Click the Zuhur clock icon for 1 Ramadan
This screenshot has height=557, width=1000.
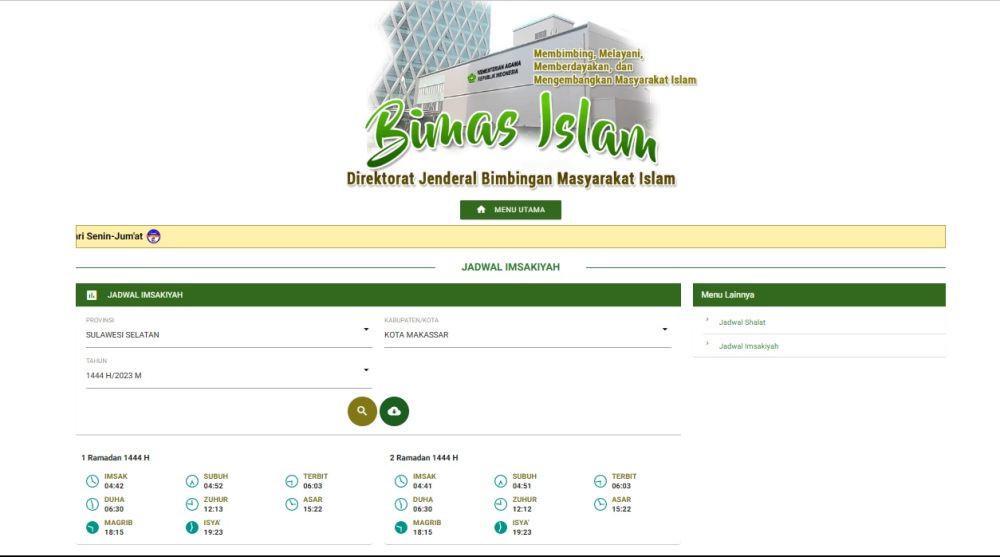pos(192,505)
